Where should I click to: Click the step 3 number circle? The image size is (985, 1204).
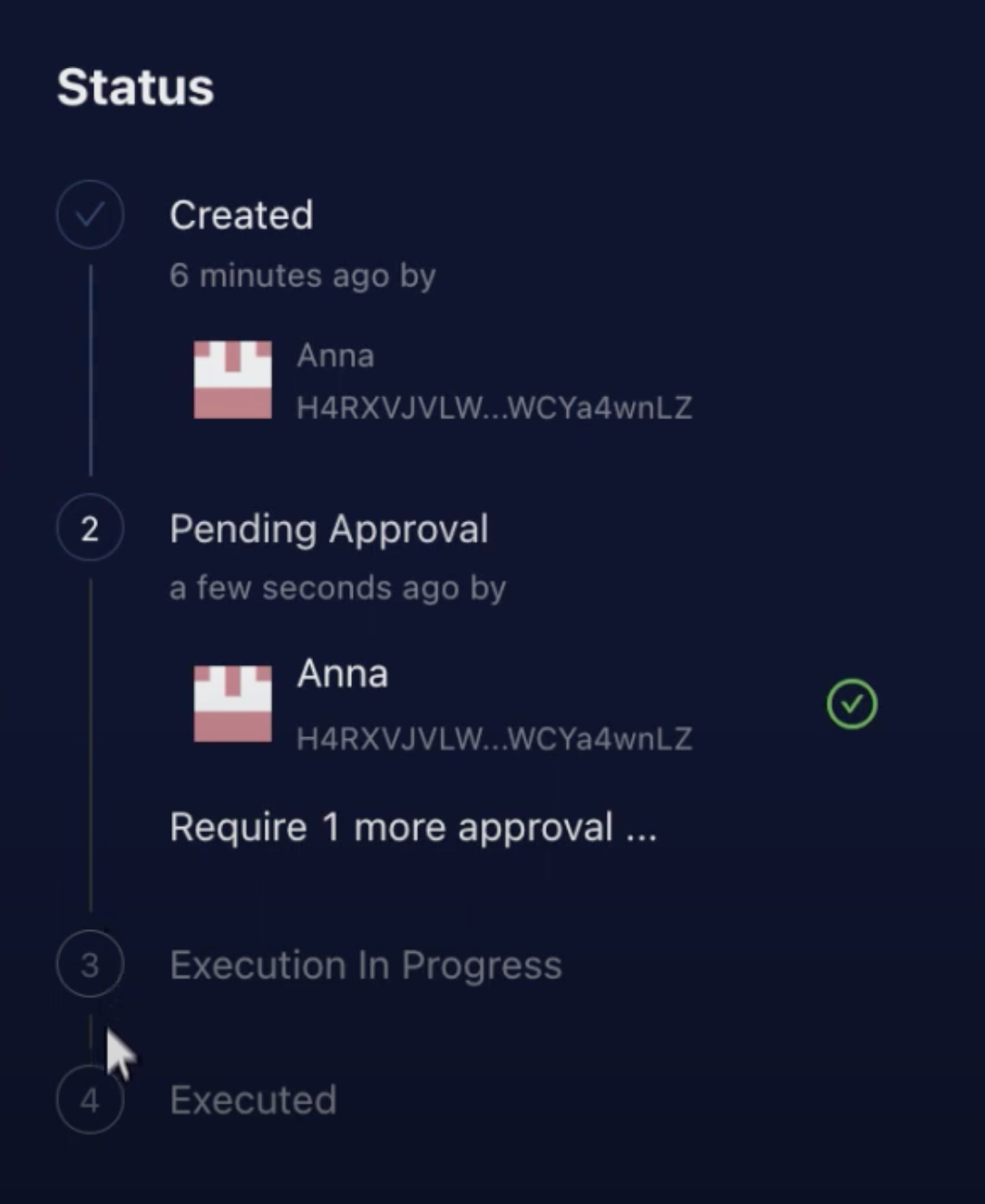[x=90, y=964]
